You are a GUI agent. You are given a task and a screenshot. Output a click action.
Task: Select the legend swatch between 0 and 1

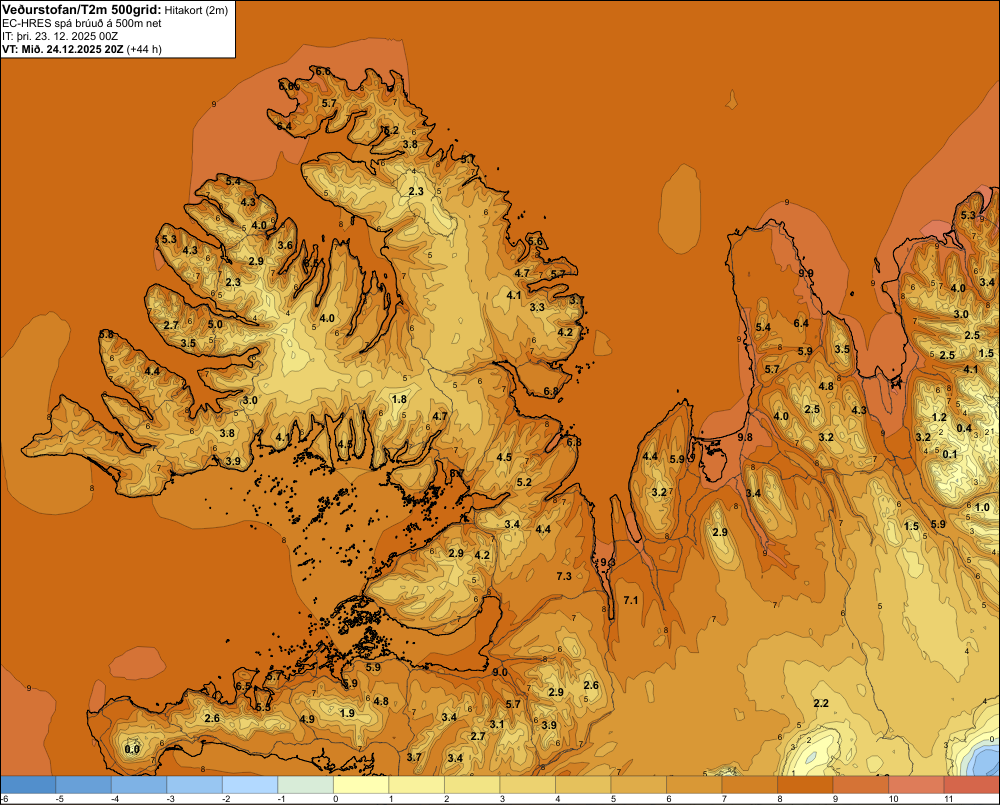361,785
